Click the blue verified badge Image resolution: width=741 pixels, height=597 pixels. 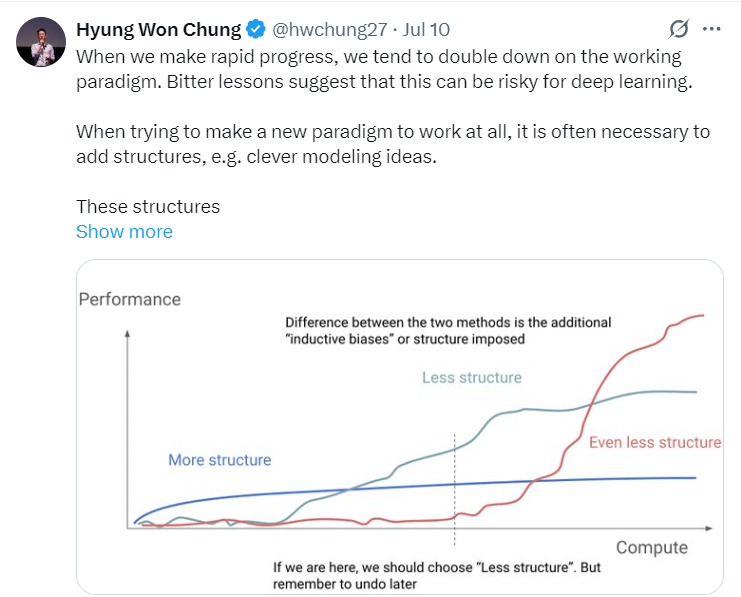[x=255, y=30]
